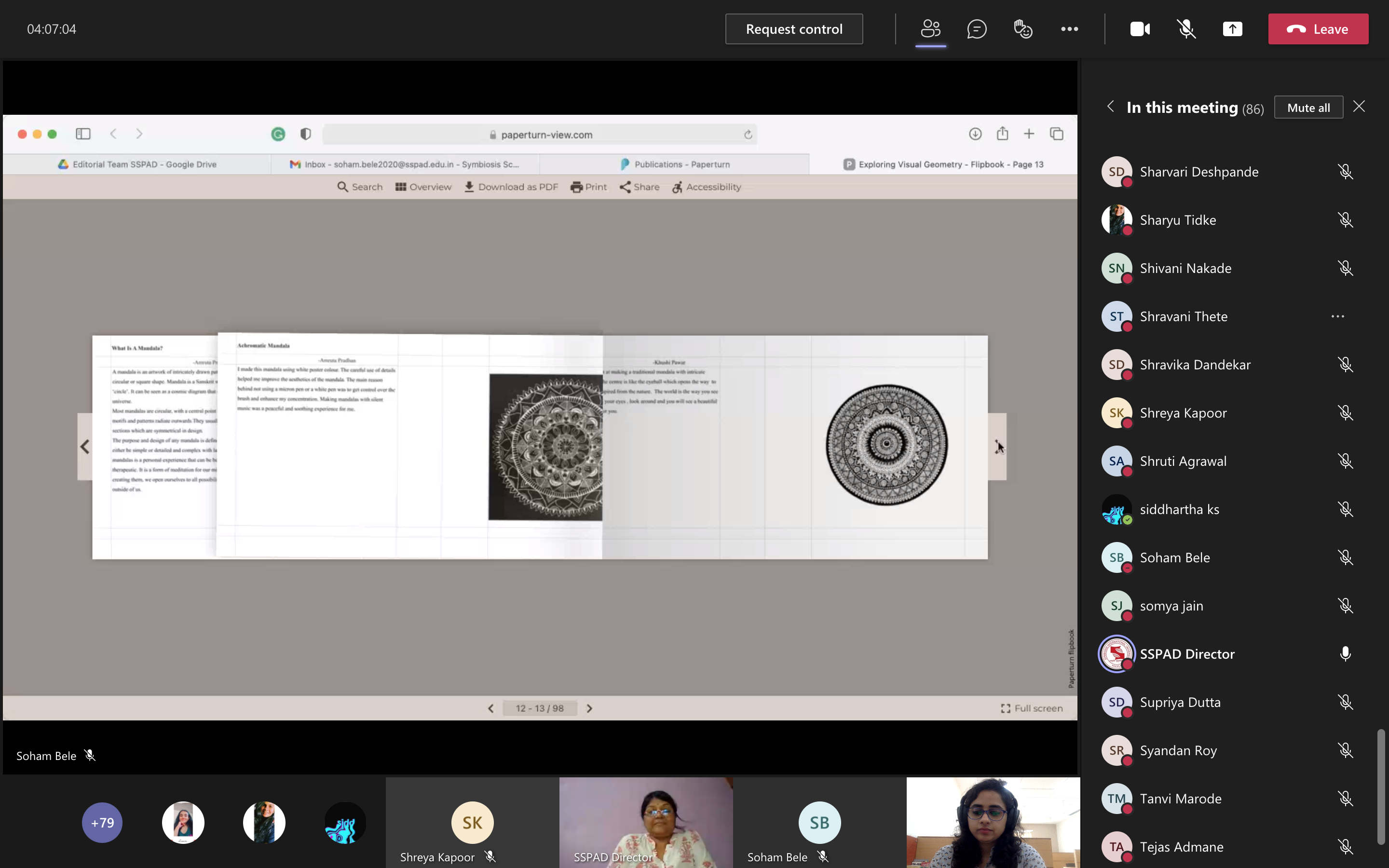Click the show all tabs icon

point(1057,134)
